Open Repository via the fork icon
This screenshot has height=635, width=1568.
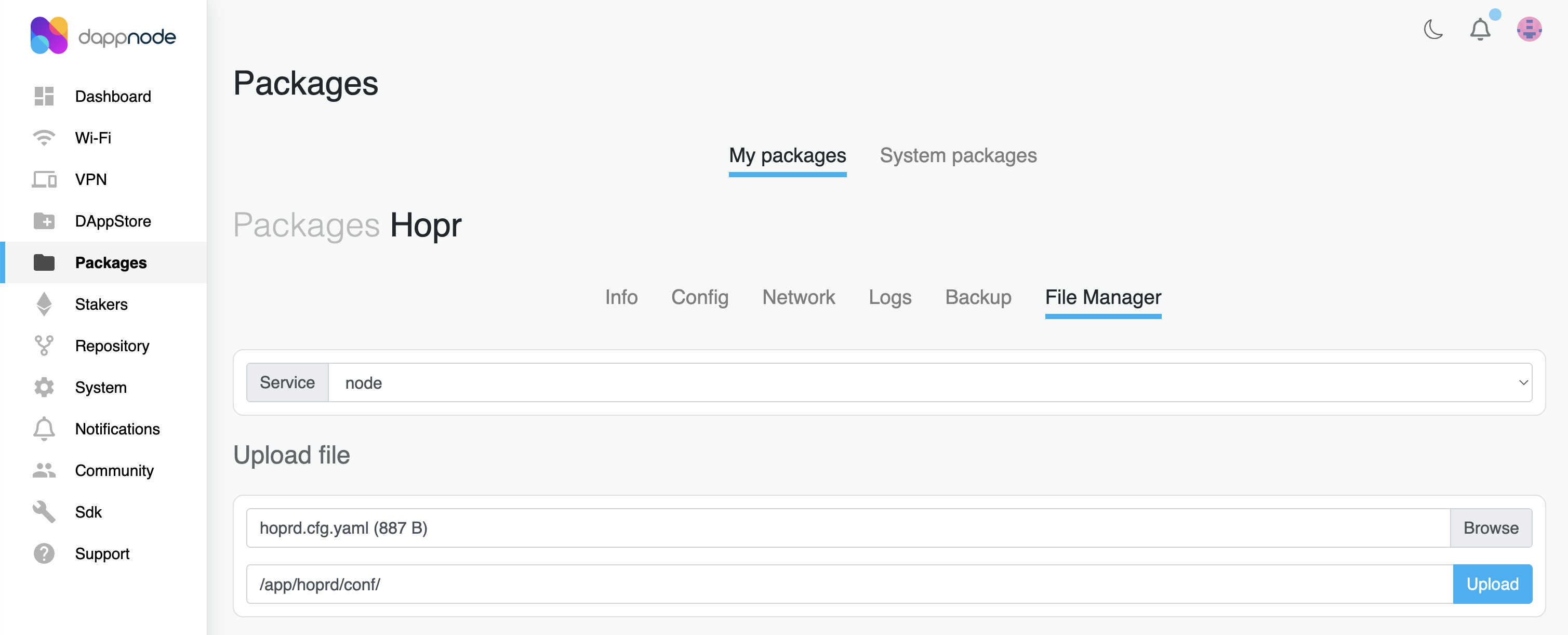point(44,346)
